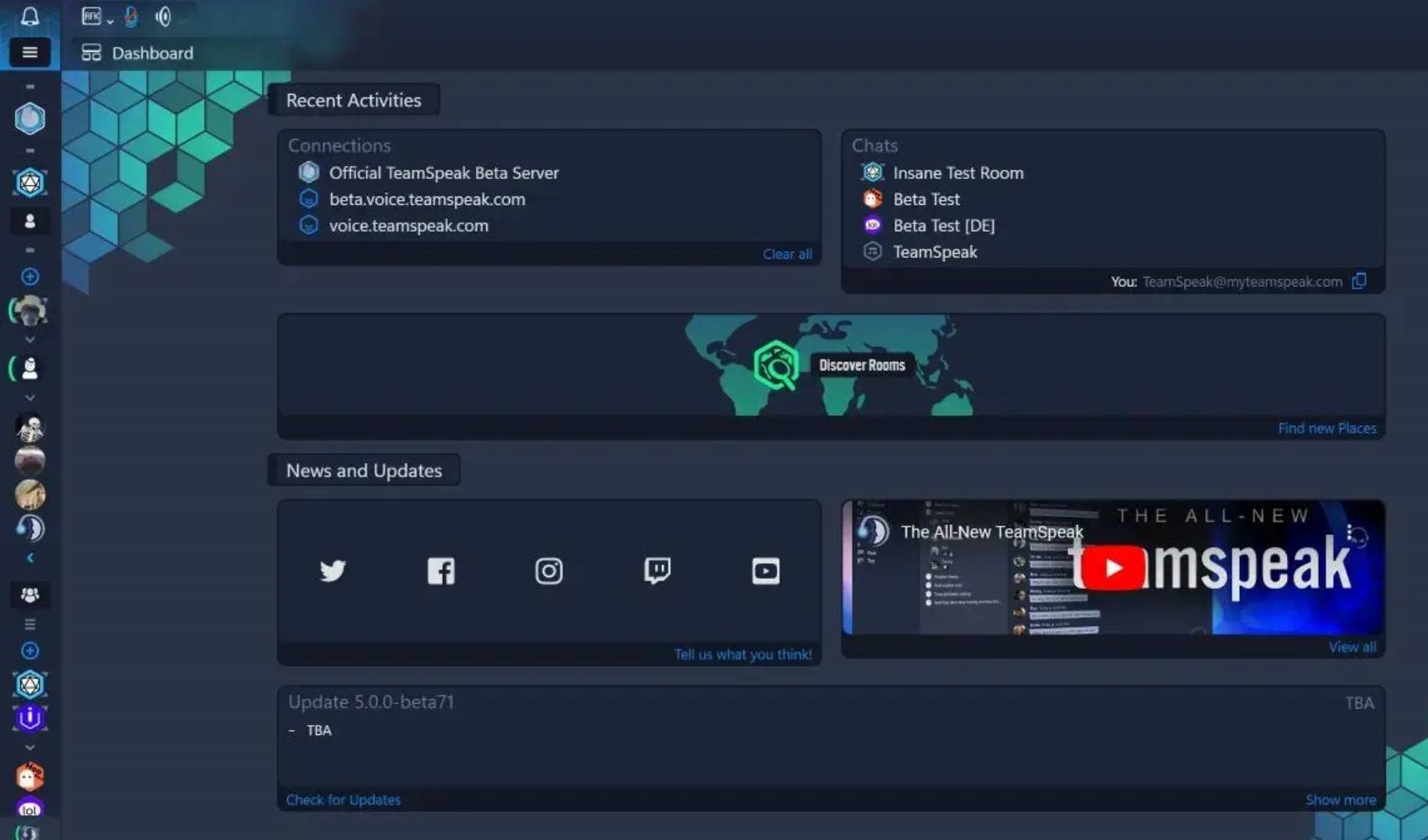Follow the Find new Places link
The width and height of the screenshot is (1428, 840).
pos(1327,428)
